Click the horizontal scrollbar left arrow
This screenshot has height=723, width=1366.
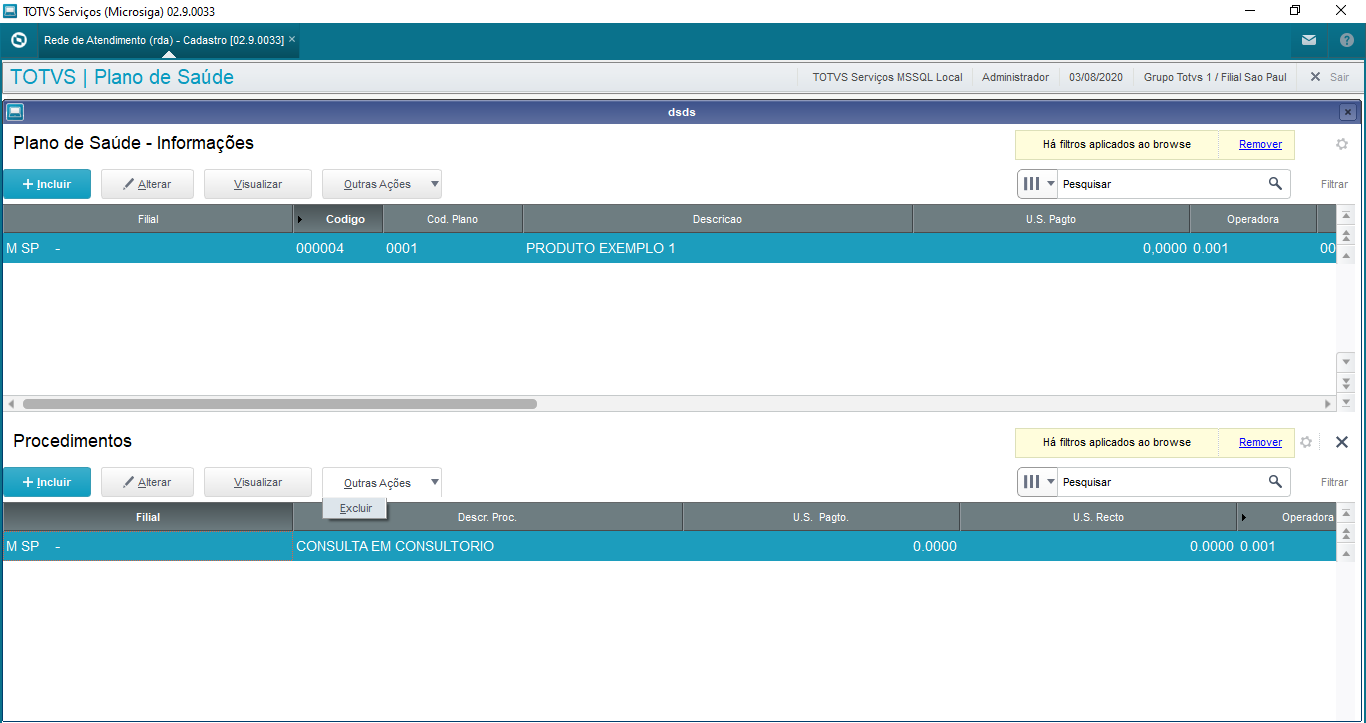coord(11,404)
